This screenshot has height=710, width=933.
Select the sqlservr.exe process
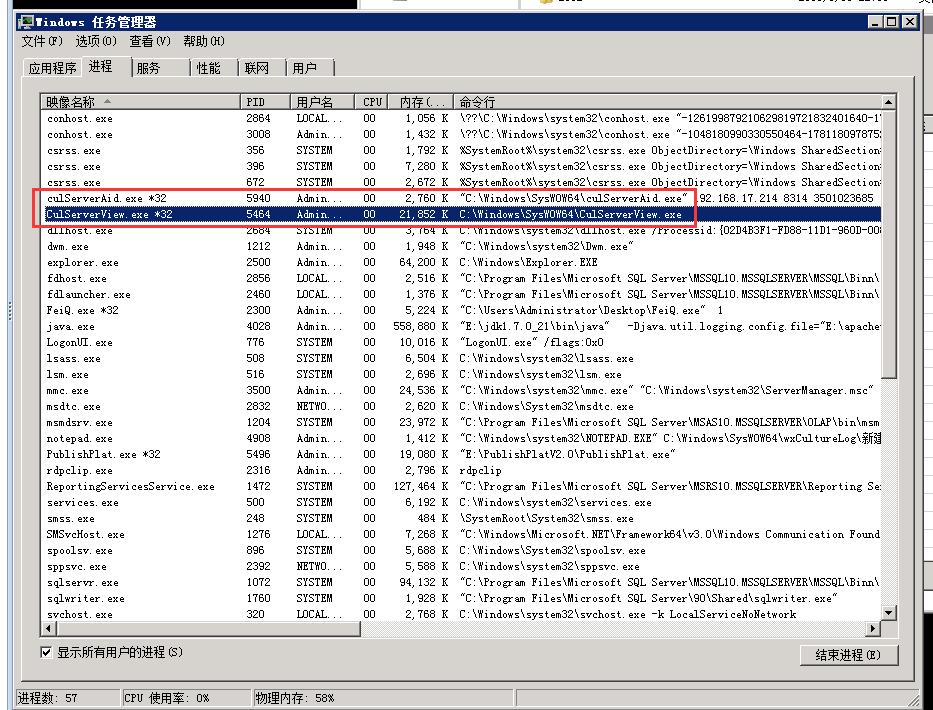pos(461,583)
